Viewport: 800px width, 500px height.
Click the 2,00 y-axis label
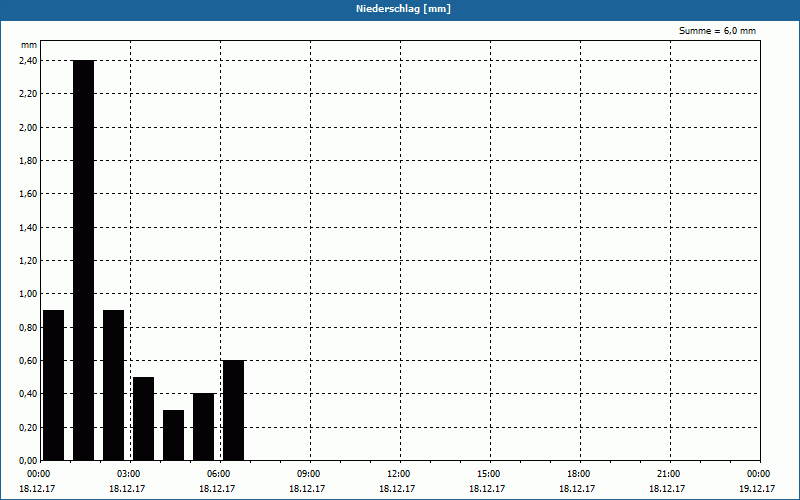tap(28, 128)
